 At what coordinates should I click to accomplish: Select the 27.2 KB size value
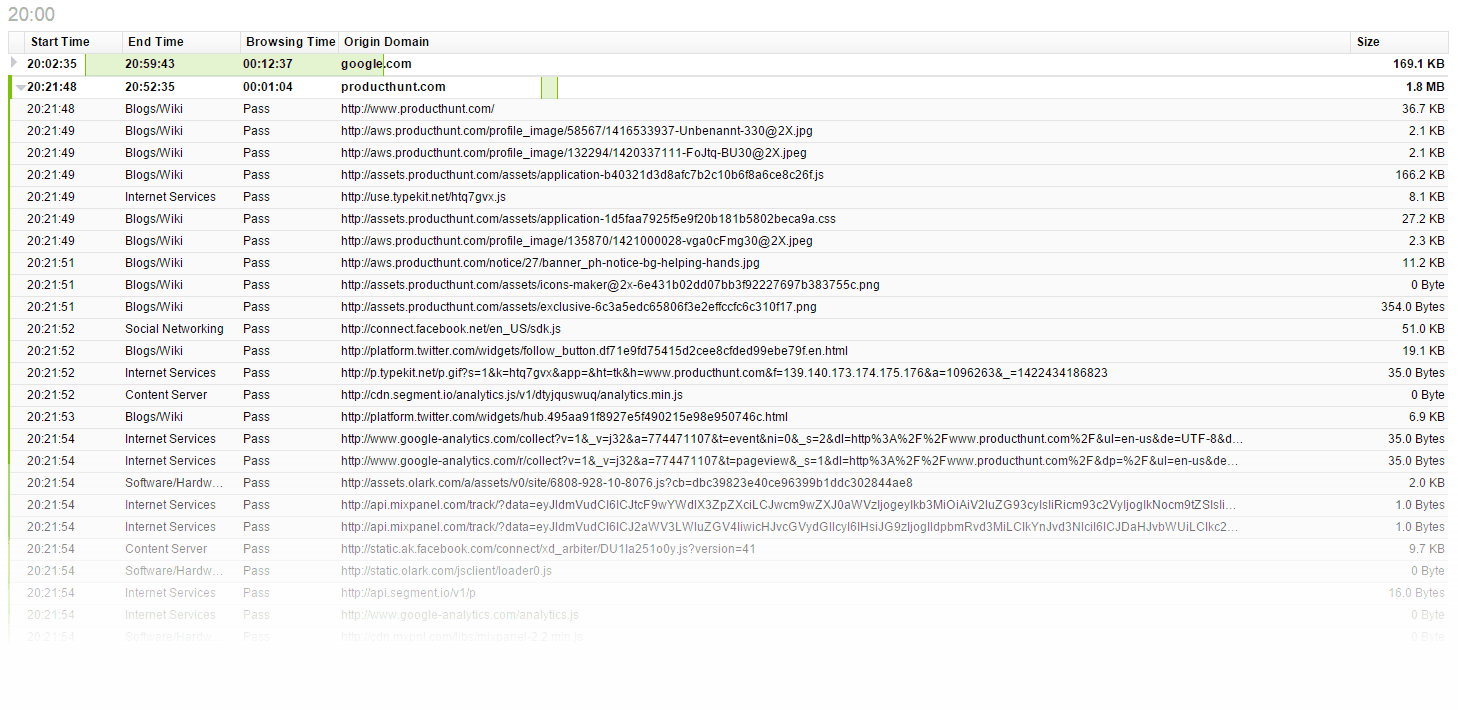tap(1423, 219)
